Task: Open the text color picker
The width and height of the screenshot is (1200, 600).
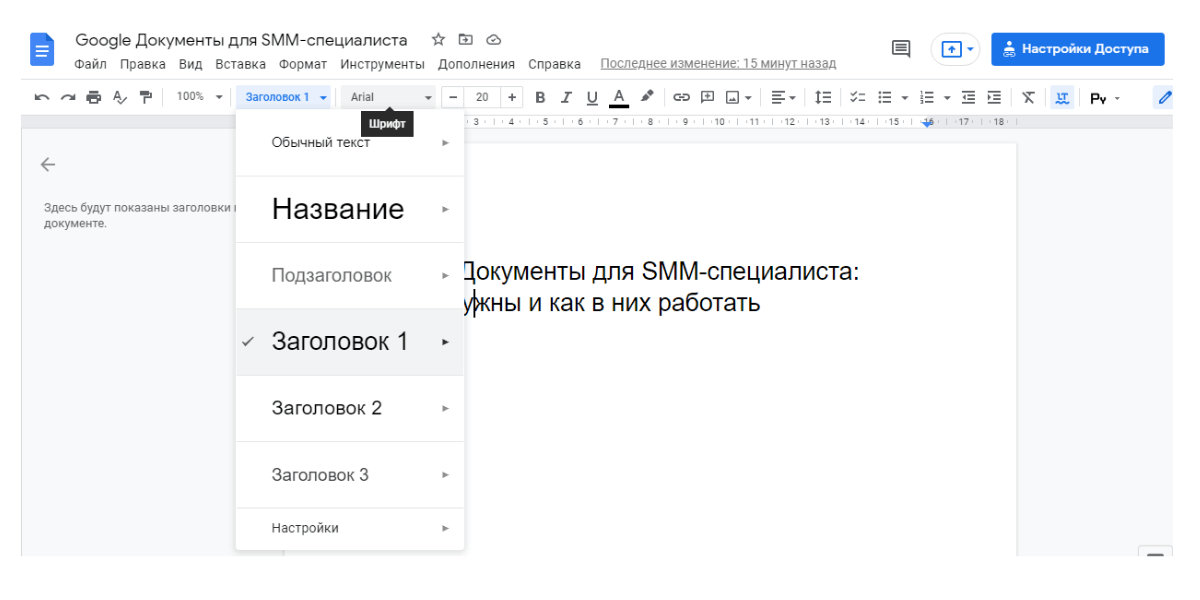Action: tap(619, 97)
